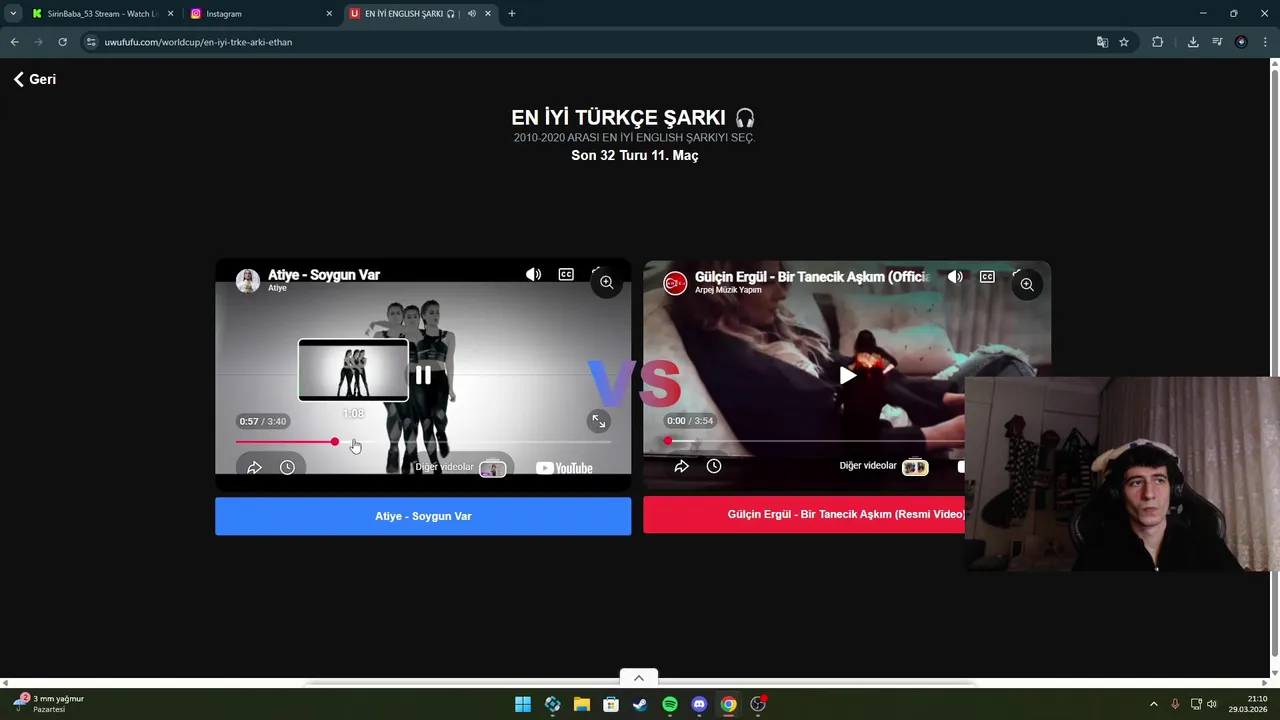1280x720 pixels.
Task: Open the Windows Start menu
Action: pos(523,704)
